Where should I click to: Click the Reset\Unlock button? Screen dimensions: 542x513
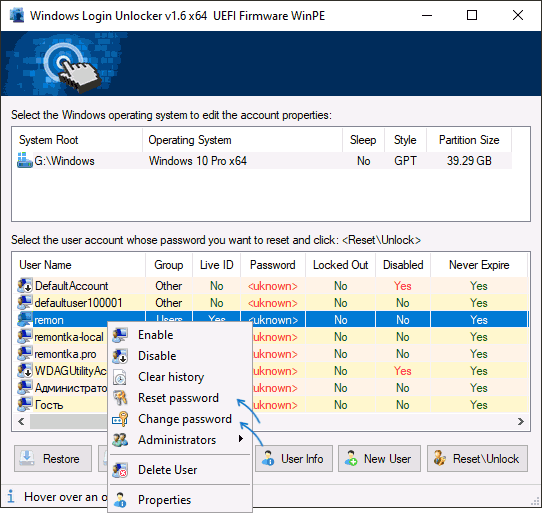pos(477,459)
